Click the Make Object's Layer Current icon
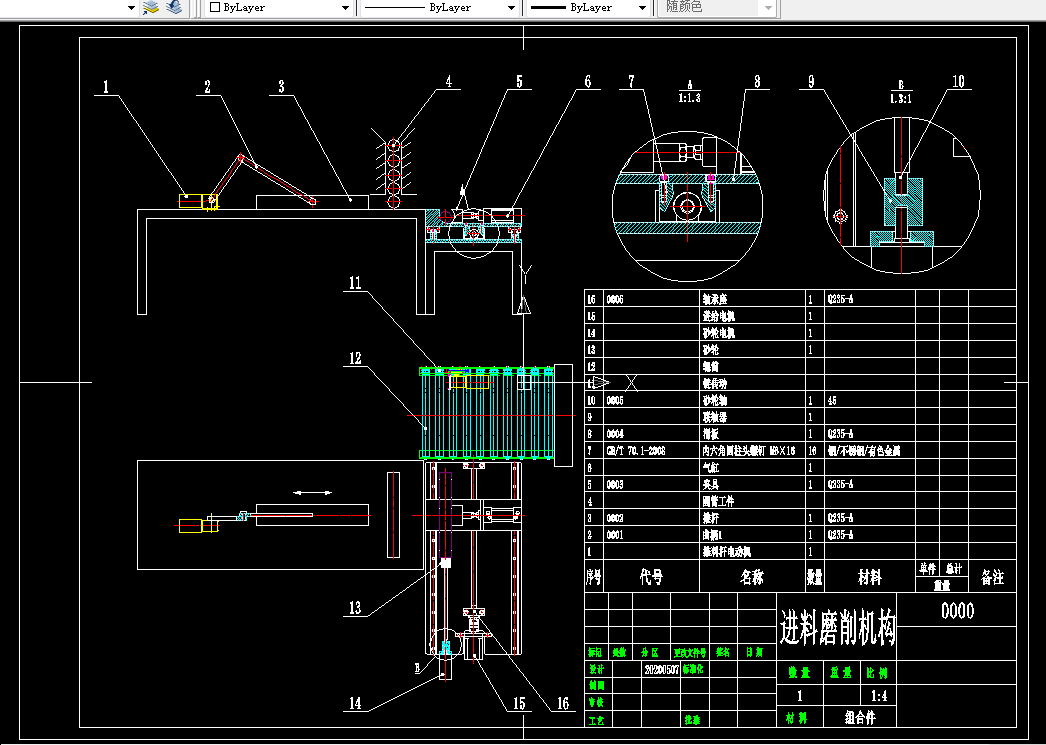 pos(151,7)
